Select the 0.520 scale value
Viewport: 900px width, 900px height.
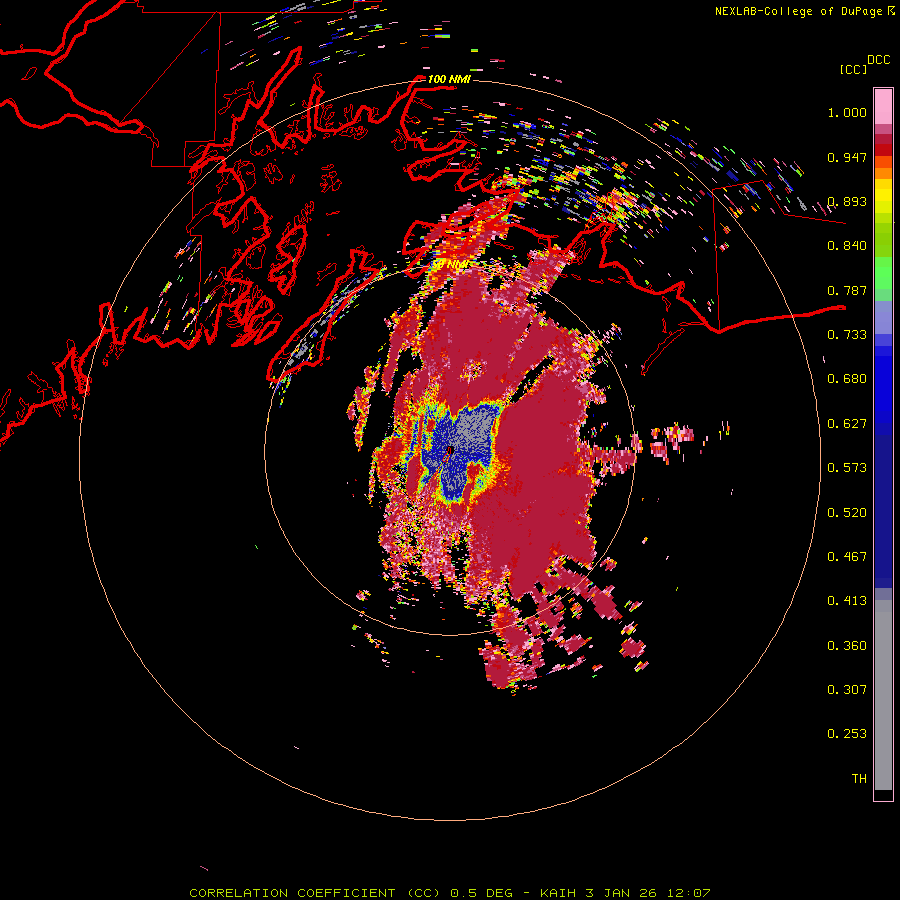point(847,513)
